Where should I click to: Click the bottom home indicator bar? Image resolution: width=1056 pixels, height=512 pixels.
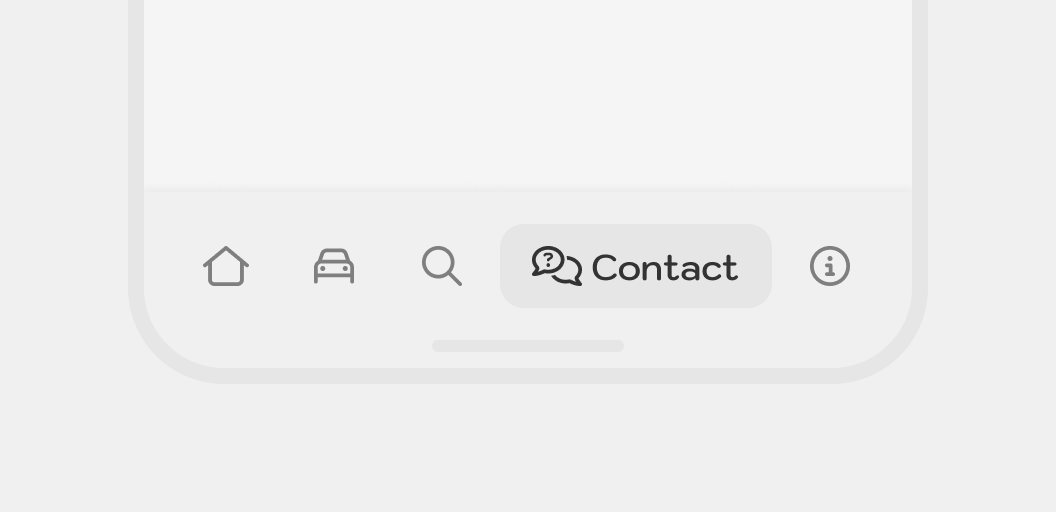pos(528,346)
